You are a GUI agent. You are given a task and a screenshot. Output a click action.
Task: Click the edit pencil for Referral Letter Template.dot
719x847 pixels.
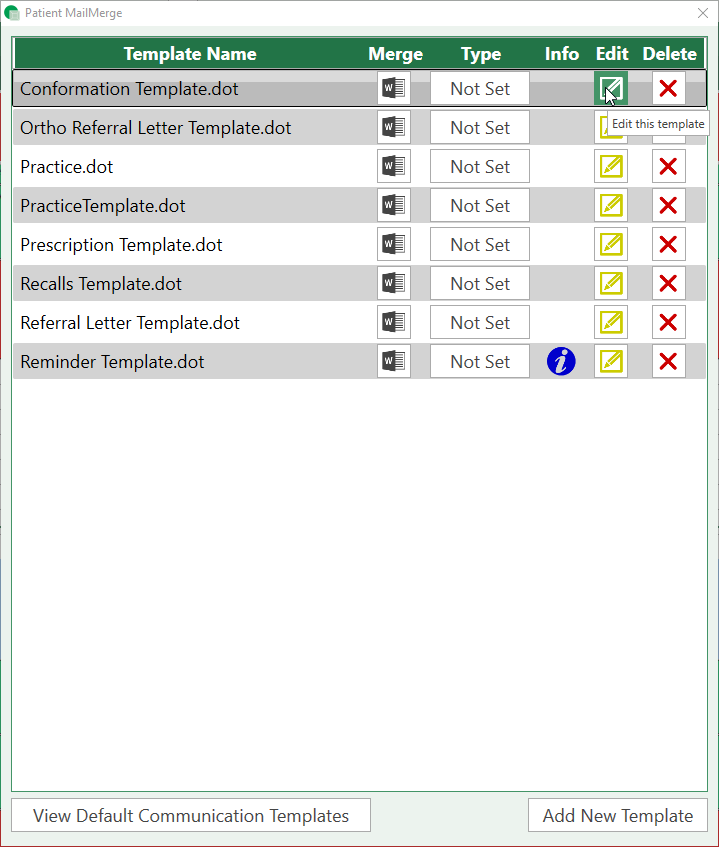click(611, 323)
